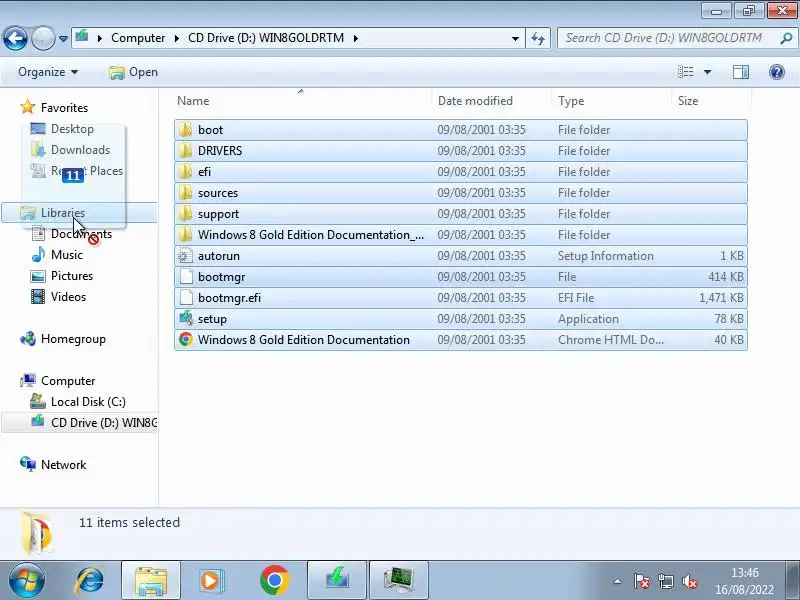Select the Windows 8 Gold Edition Documentation_ folder icon
Image resolution: width=800 pixels, height=600 pixels.
pos(186,234)
